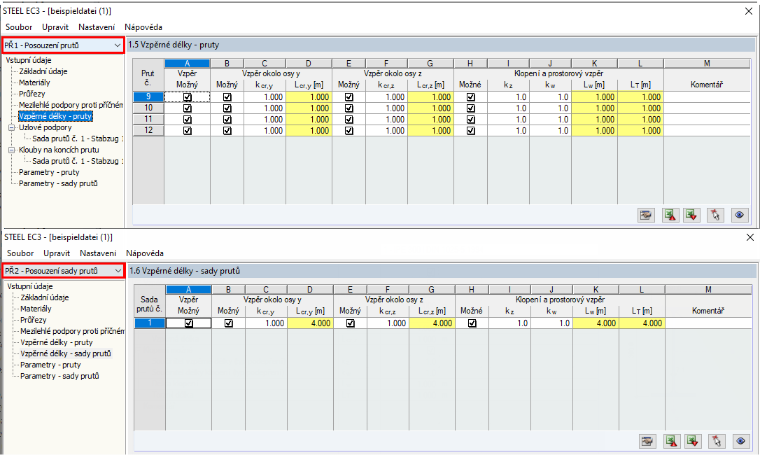Toggle column E Možný checkbox for member 11
This screenshot has height=456, width=760.
348,119
